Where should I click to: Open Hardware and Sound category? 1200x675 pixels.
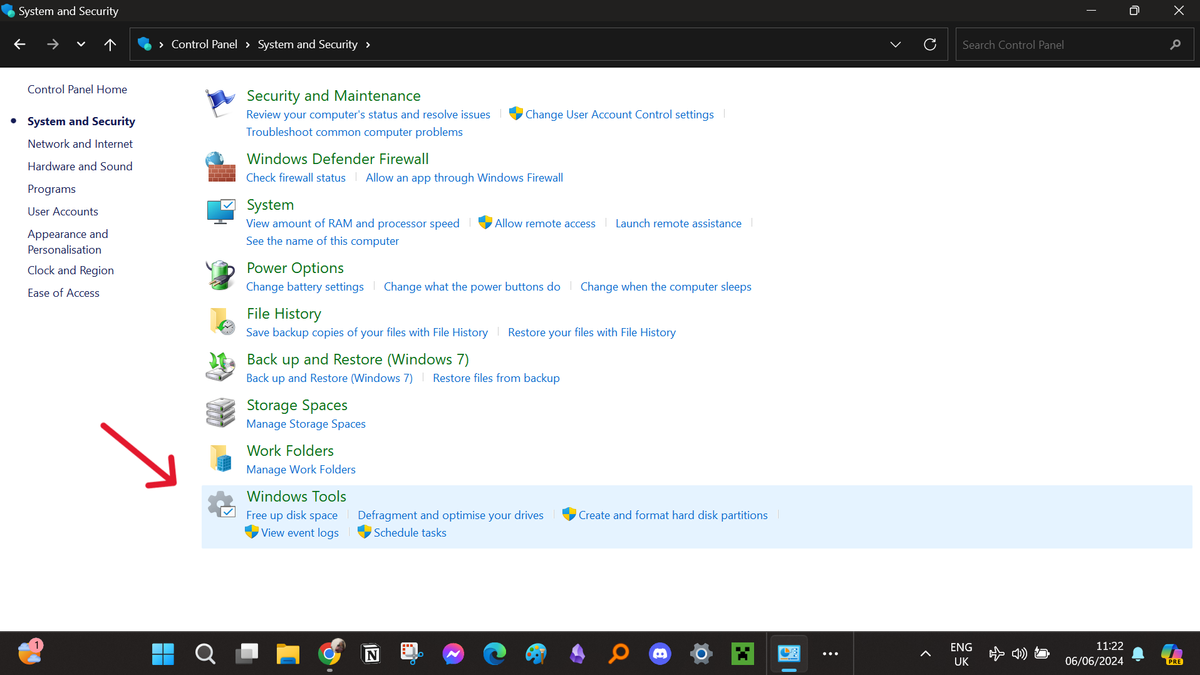[x=80, y=166]
